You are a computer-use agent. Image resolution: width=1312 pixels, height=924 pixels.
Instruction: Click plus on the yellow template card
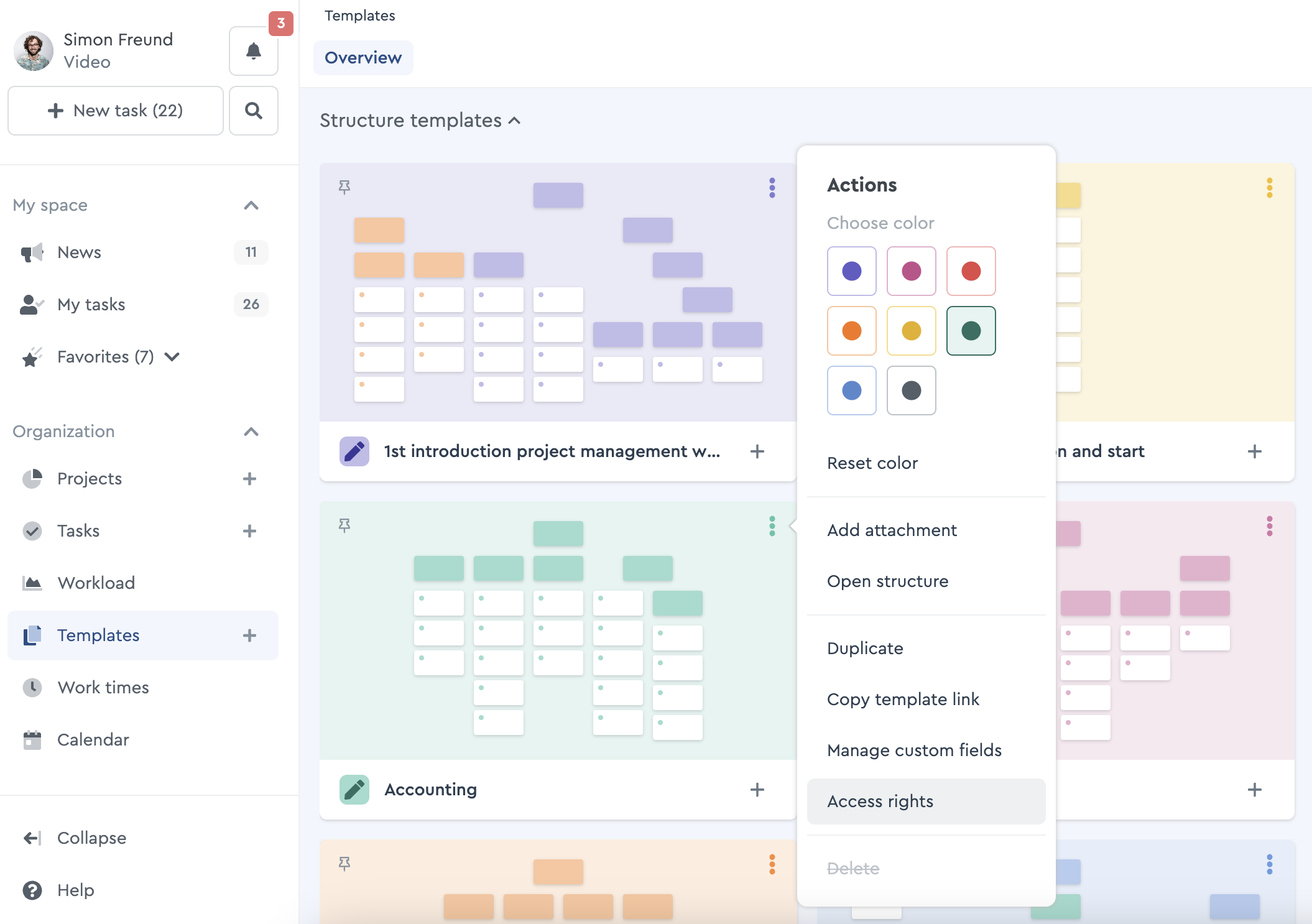(x=1255, y=451)
